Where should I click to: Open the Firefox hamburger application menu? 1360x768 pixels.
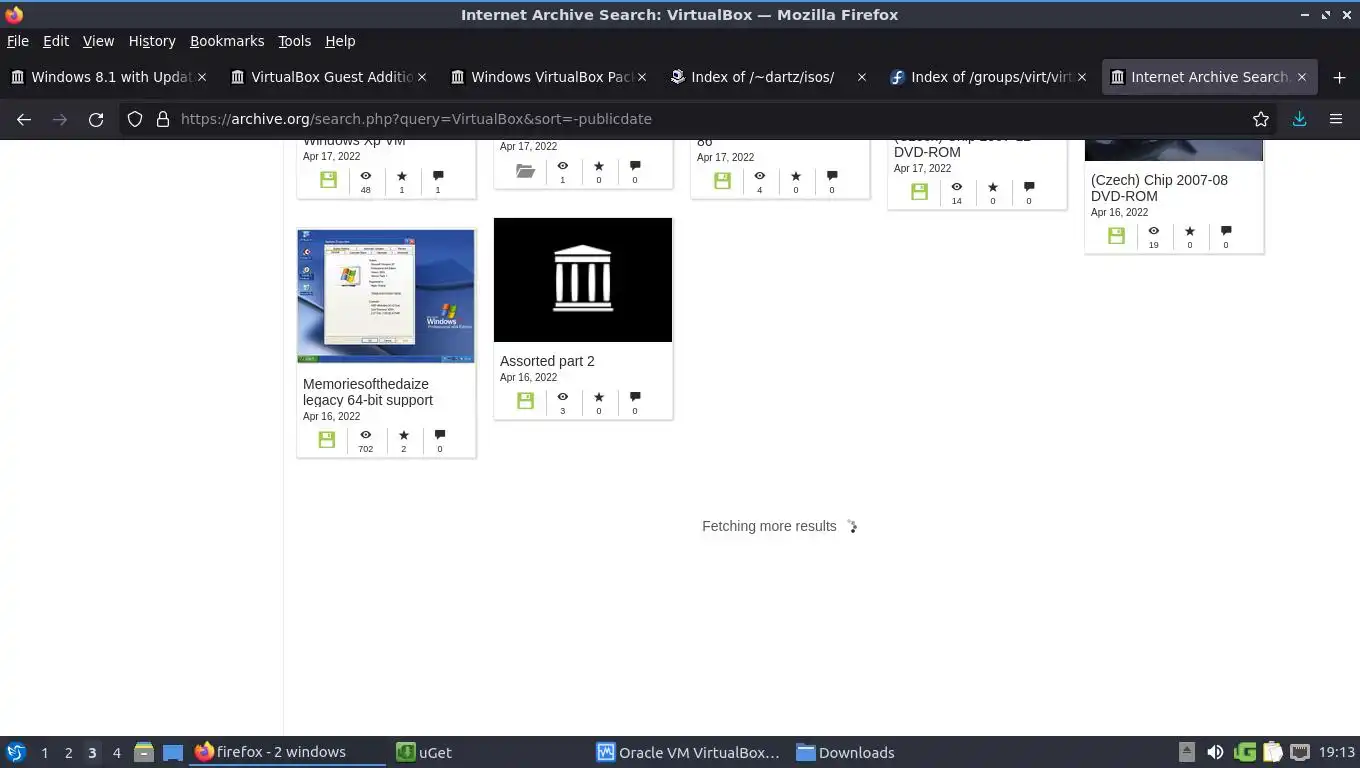[1336, 119]
